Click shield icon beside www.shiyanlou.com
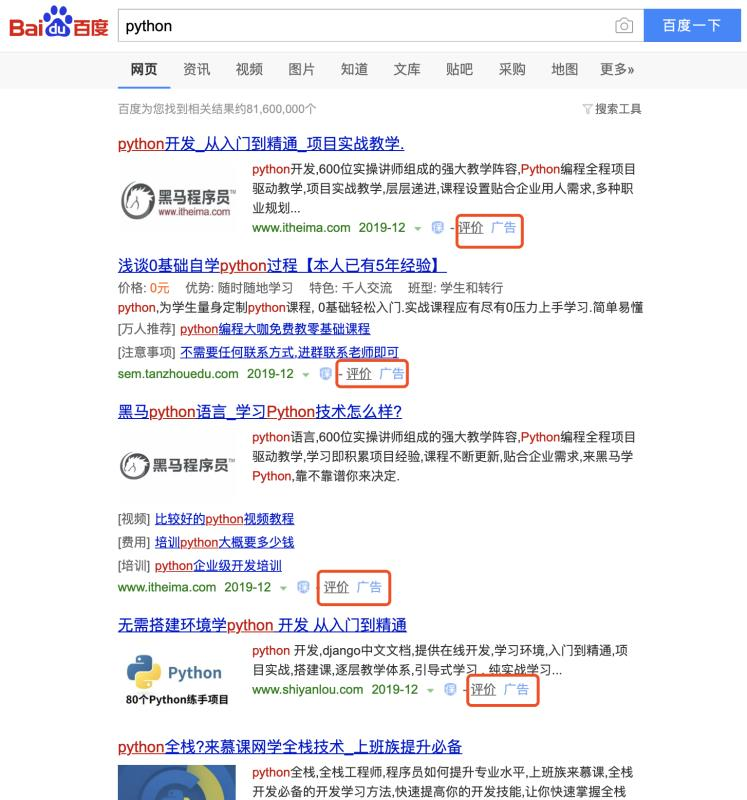 pyautogui.click(x=450, y=690)
